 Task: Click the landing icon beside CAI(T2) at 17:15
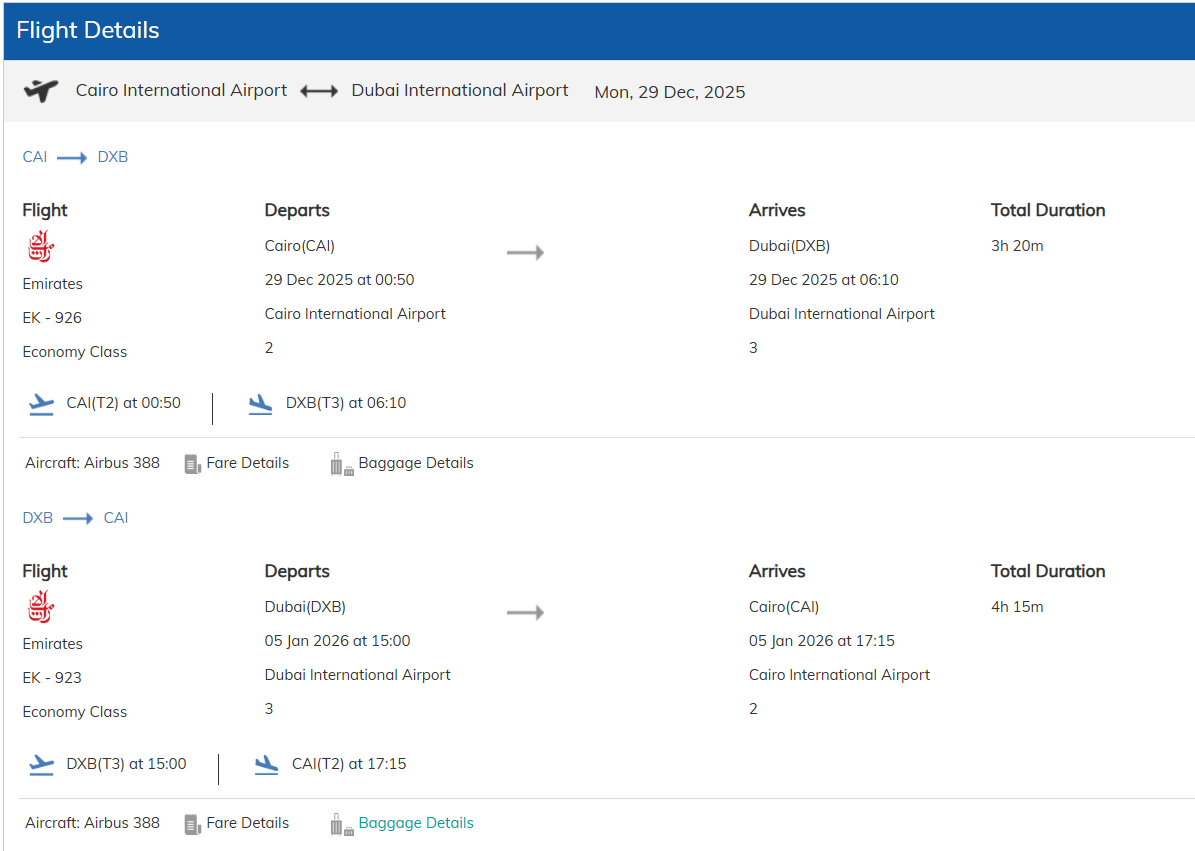click(x=266, y=765)
